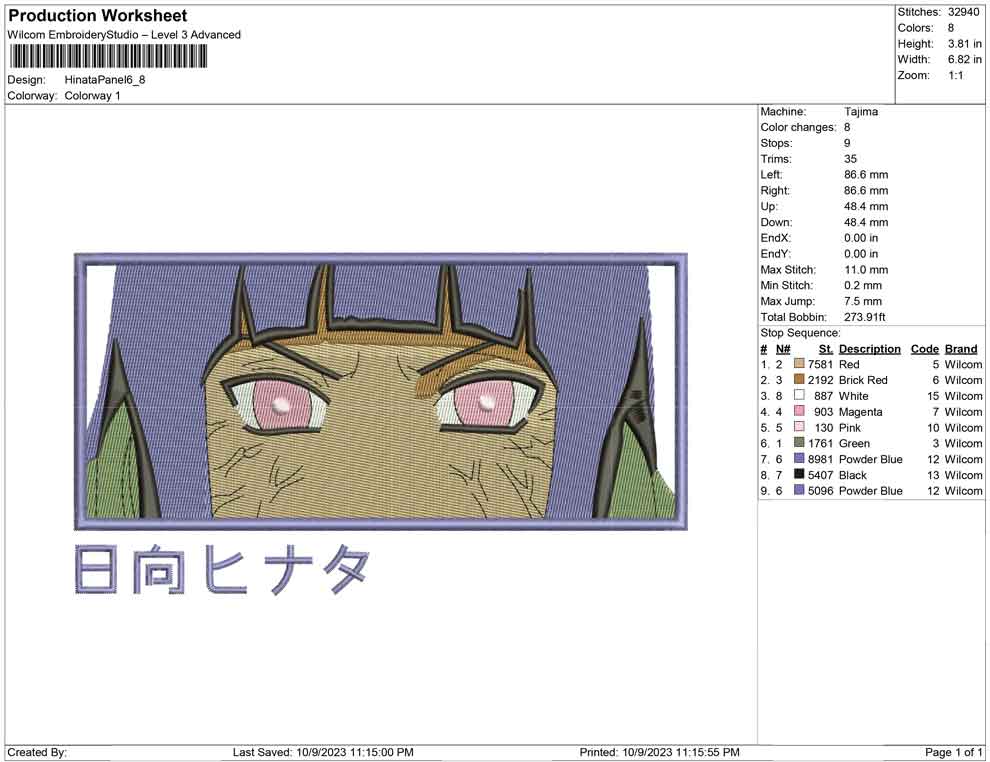Click the 'Stop Sequence:' heading
Viewport: 990px width, 762px height.
click(801, 333)
